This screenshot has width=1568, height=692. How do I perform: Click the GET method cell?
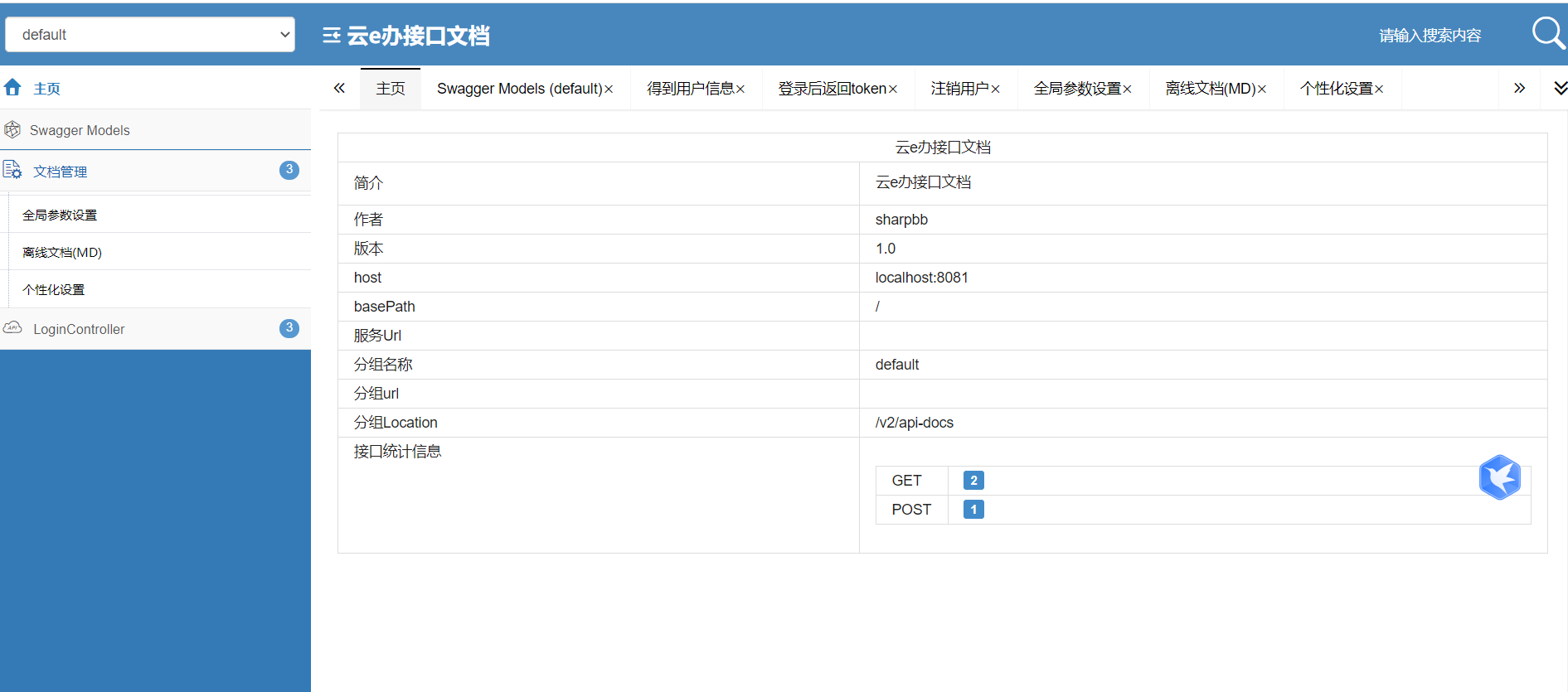click(x=912, y=481)
